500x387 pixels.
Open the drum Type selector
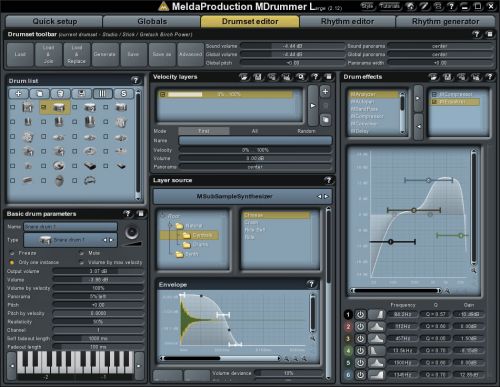(x=71, y=240)
